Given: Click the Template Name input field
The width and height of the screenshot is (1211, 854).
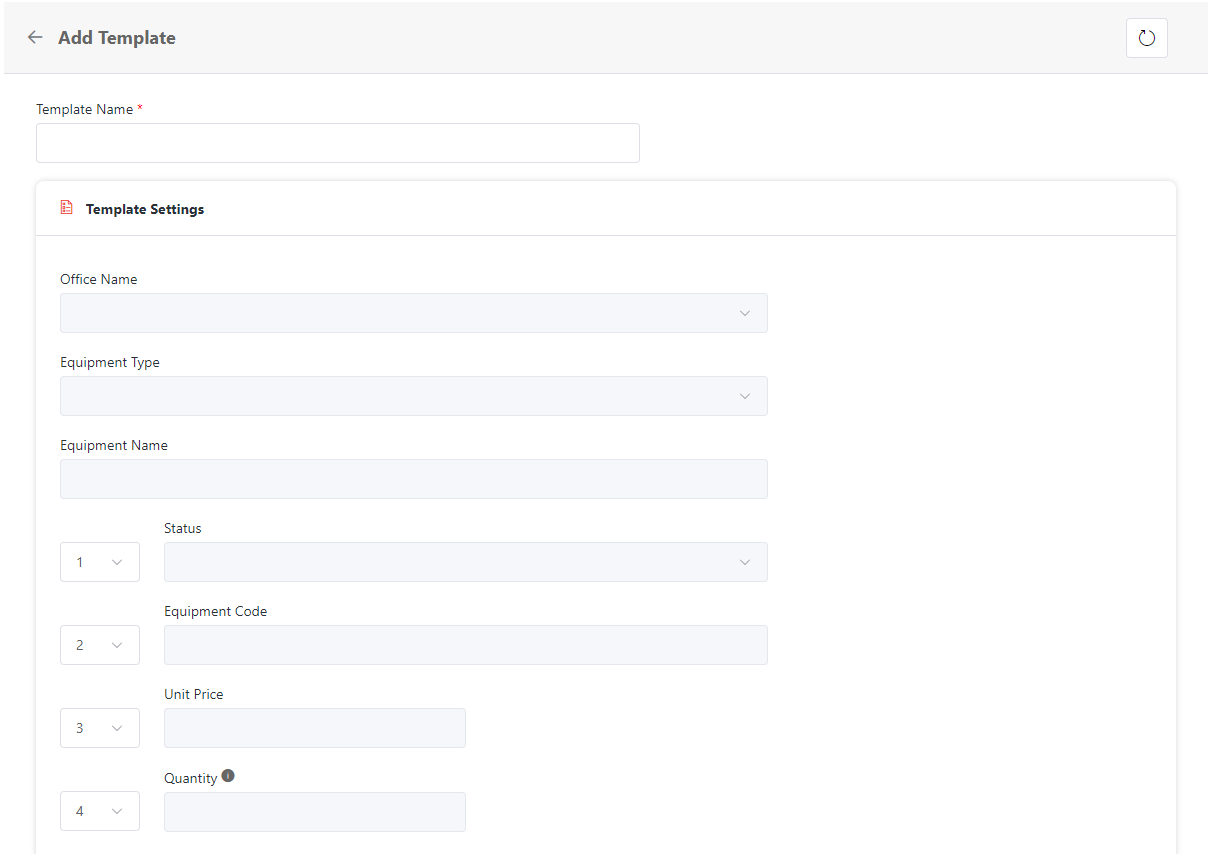Looking at the screenshot, I should tap(337, 142).
